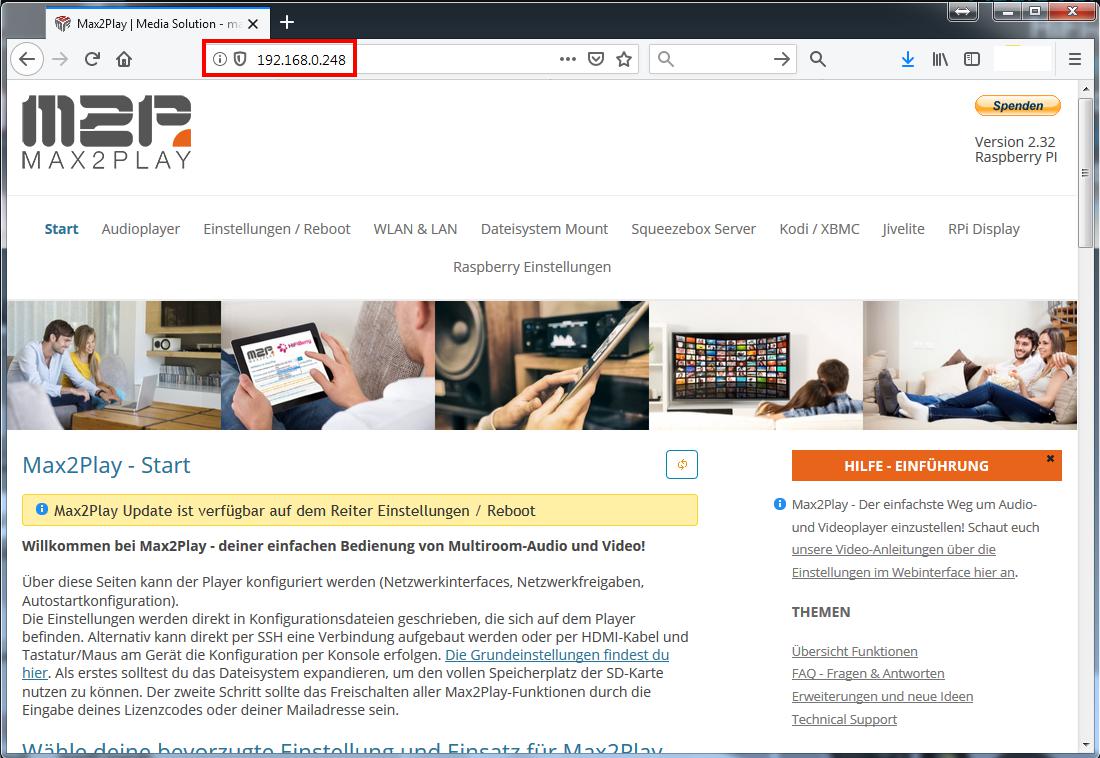Screen dimensions: 1100x758
Task: Bookmark this page with star icon
Action: [624, 59]
